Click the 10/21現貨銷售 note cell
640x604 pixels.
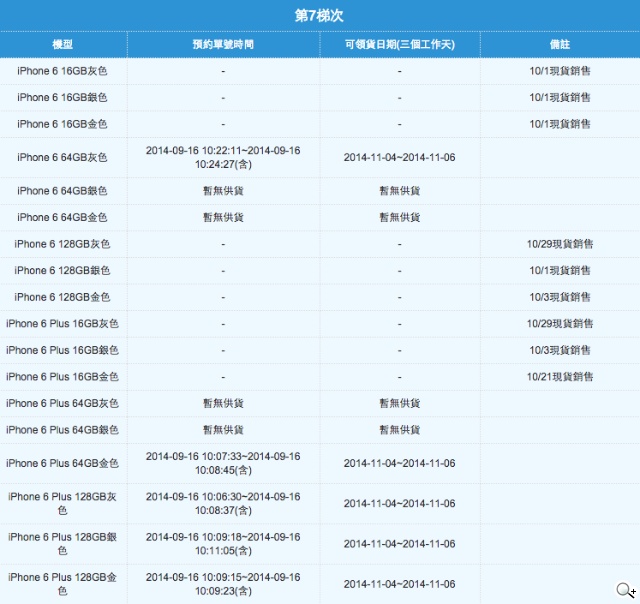click(x=560, y=377)
